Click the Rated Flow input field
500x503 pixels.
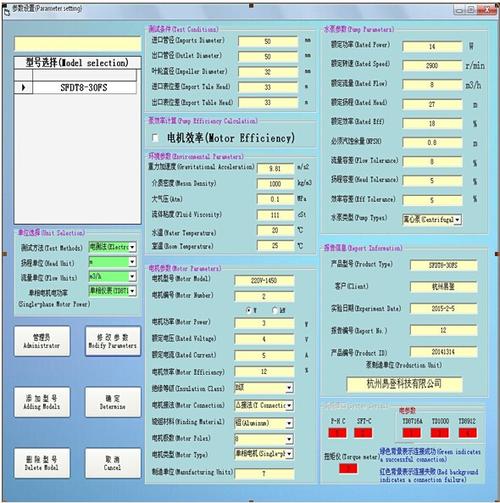point(432,85)
